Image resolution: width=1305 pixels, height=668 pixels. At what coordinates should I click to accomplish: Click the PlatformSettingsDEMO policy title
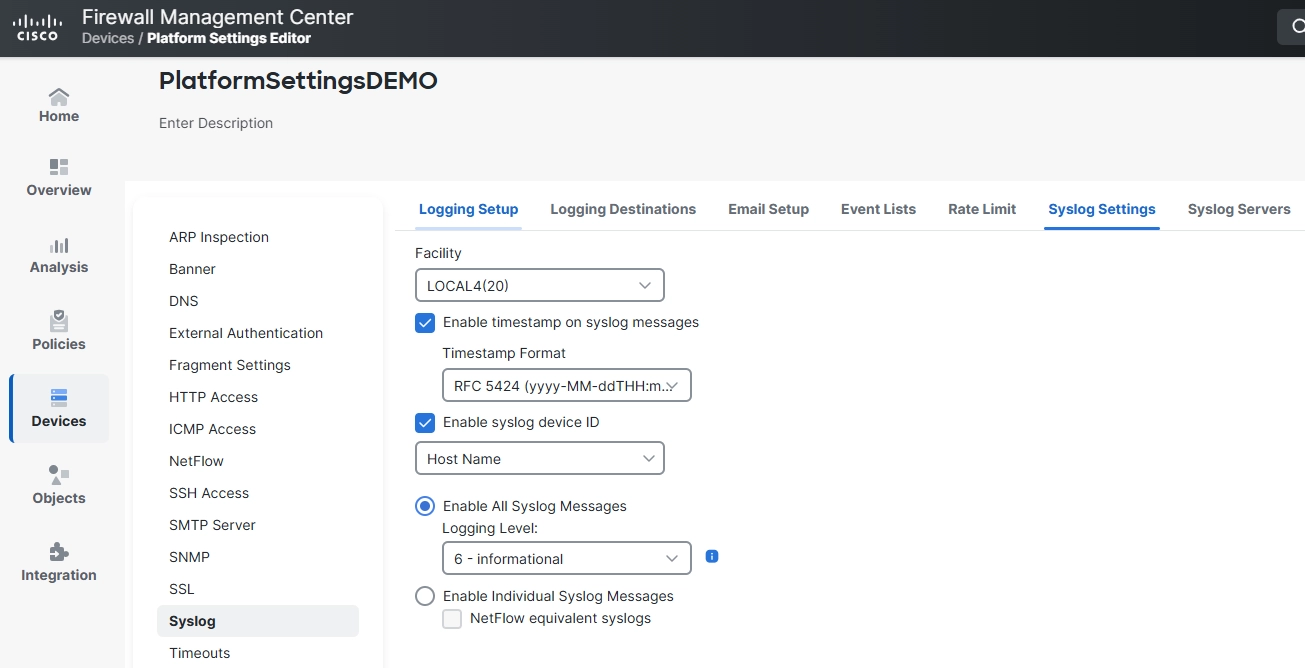(298, 81)
